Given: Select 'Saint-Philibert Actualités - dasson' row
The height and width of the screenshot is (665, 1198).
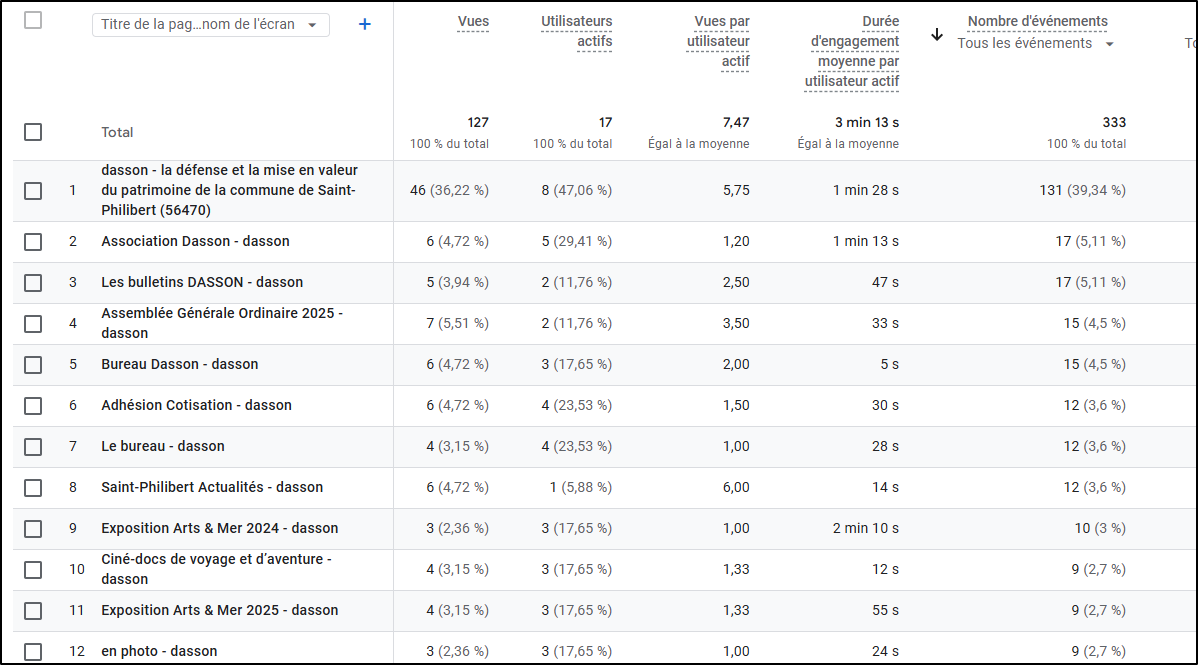Looking at the screenshot, I should [212, 487].
